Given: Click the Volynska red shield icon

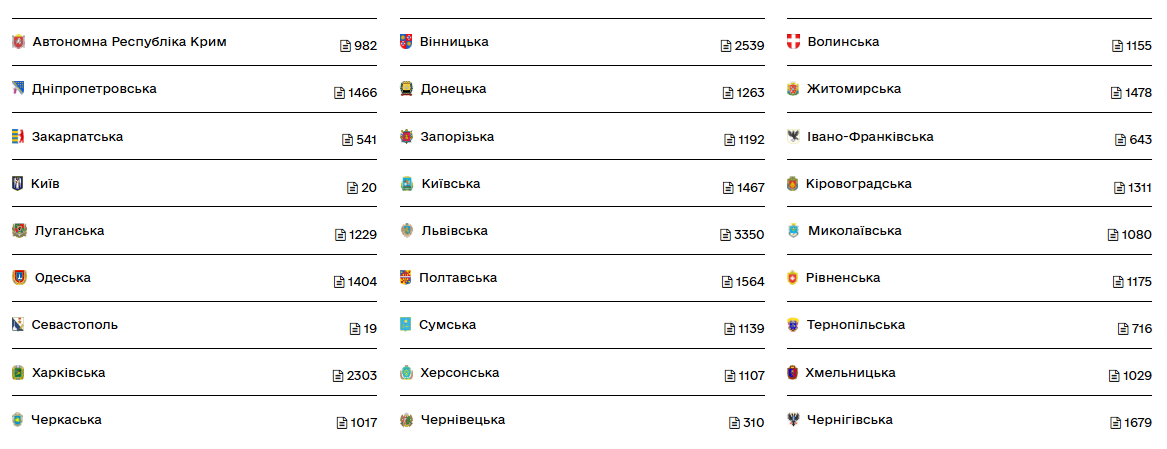Looking at the screenshot, I should (794, 42).
